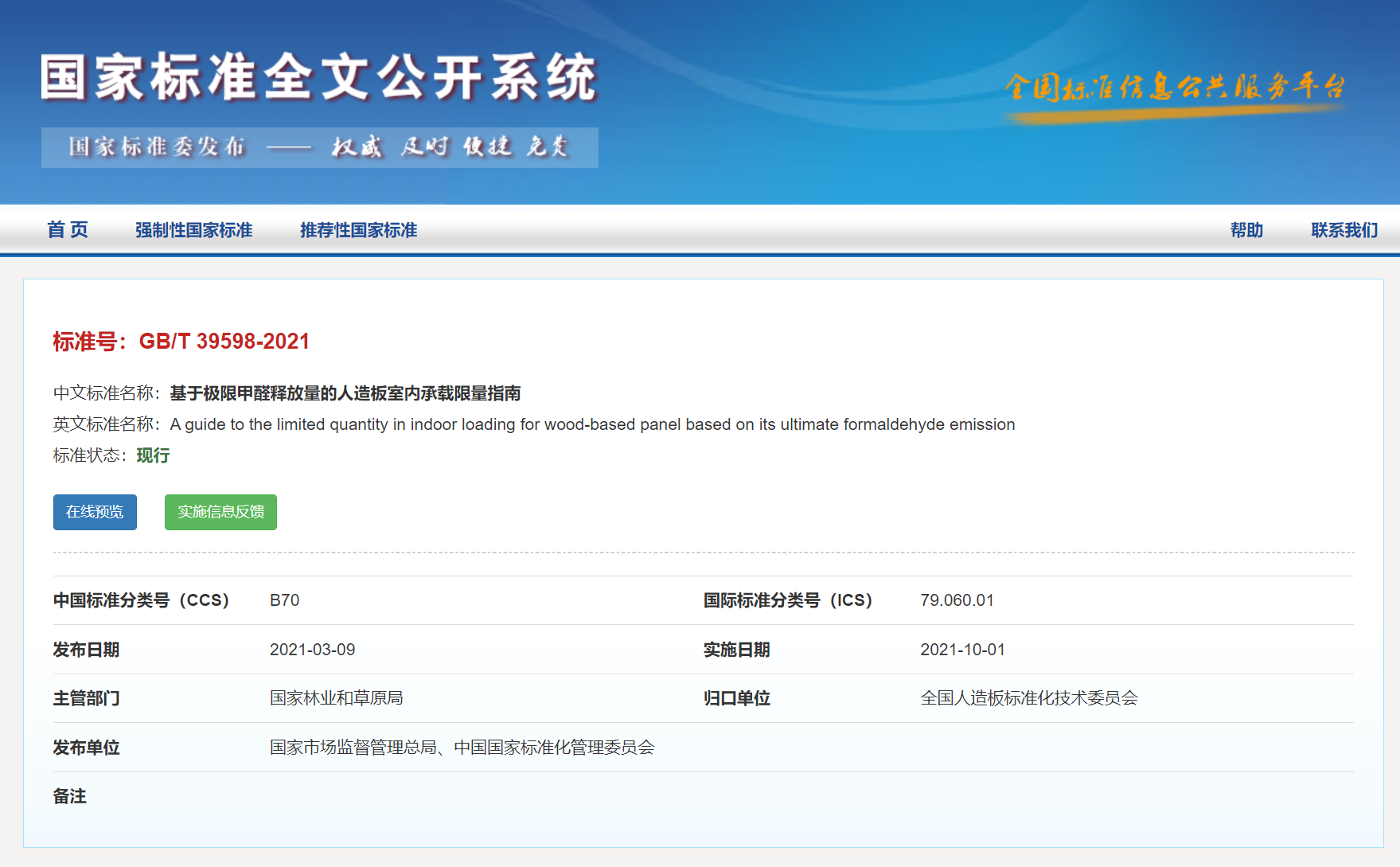Viewport: 1400px width, 867px height.
Task: Select the Chinese standard name text
Action: [345, 393]
